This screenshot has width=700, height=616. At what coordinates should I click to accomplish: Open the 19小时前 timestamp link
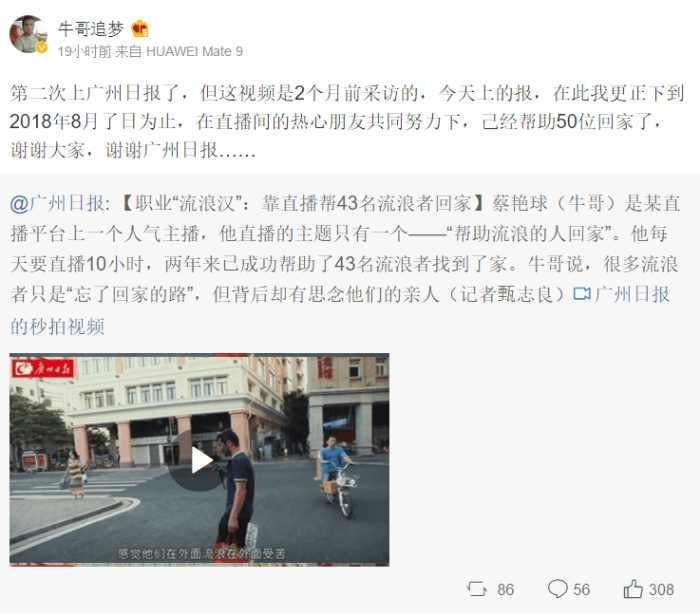click(x=83, y=51)
